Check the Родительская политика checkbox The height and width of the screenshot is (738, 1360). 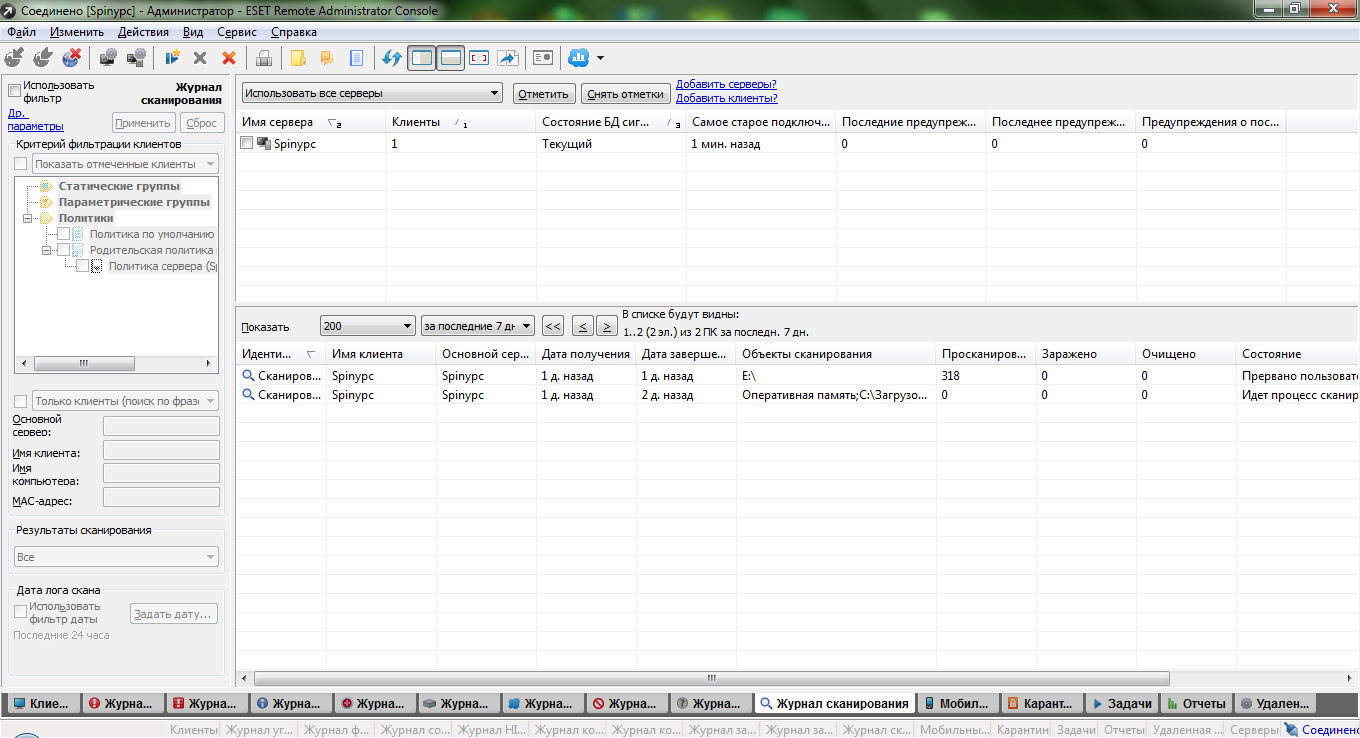[x=64, y=250]
